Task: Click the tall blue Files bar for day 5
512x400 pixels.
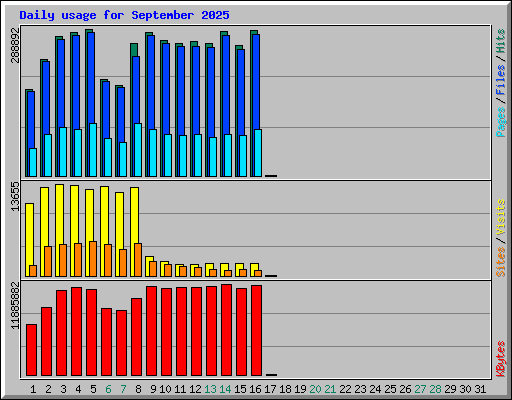Action: [x=91, y=78]
